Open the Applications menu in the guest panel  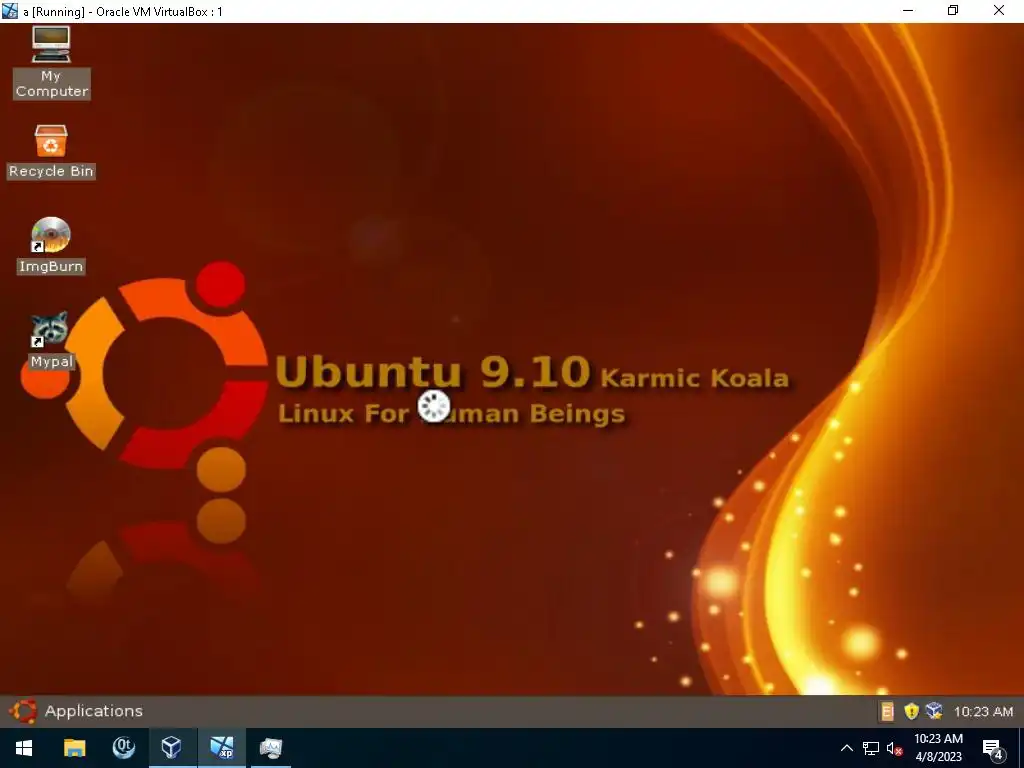pyautogui.click(x=93, y=711)
